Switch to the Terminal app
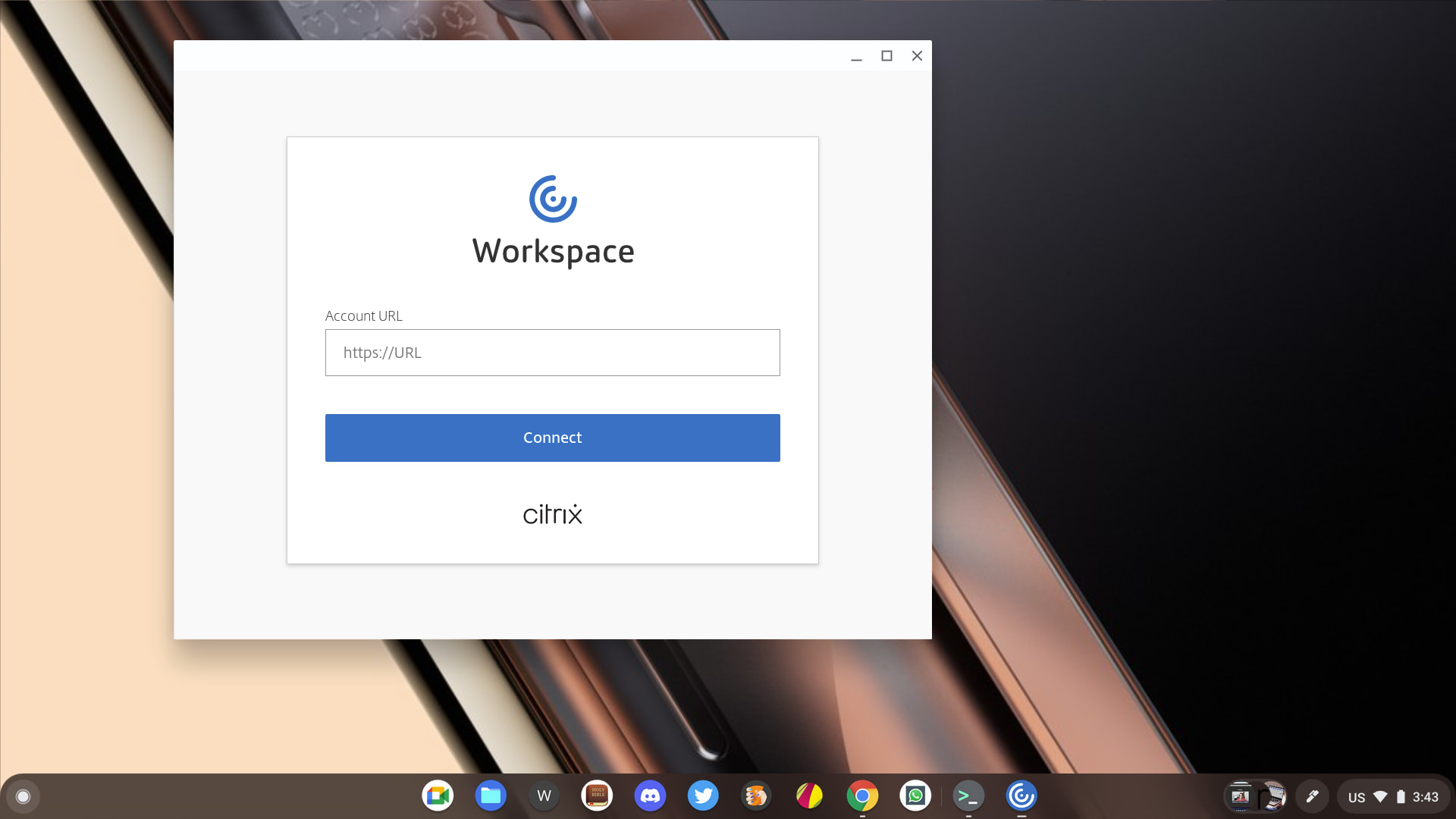 [968, 795]
